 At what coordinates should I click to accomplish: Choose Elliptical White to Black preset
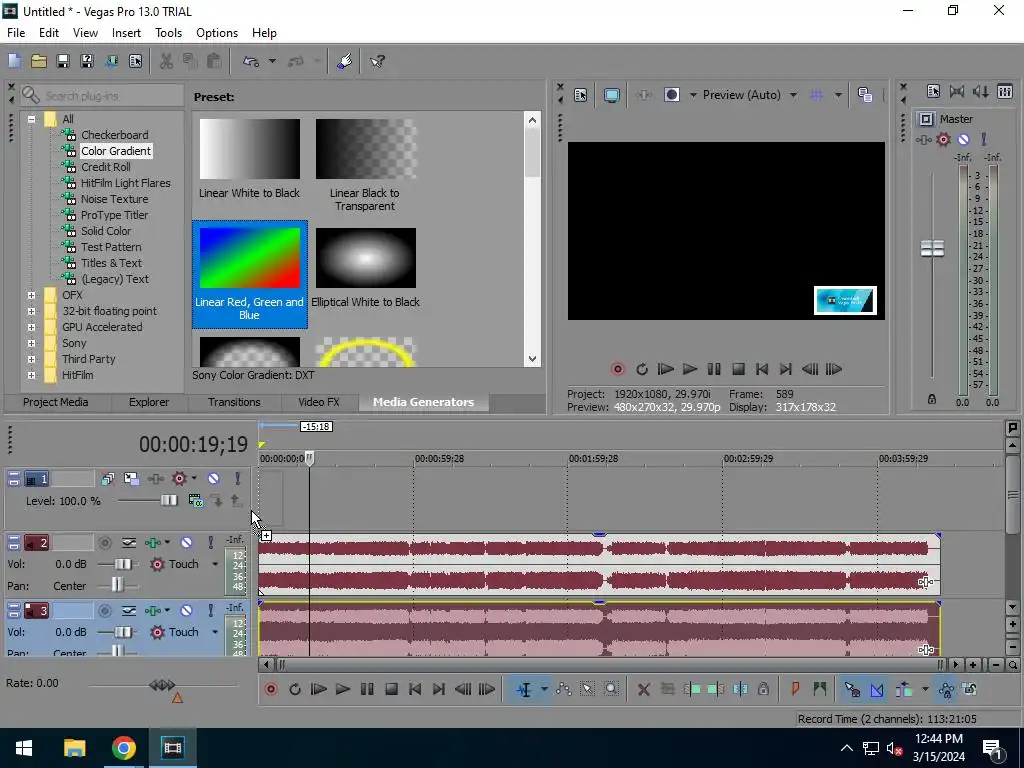pos(365,268)
